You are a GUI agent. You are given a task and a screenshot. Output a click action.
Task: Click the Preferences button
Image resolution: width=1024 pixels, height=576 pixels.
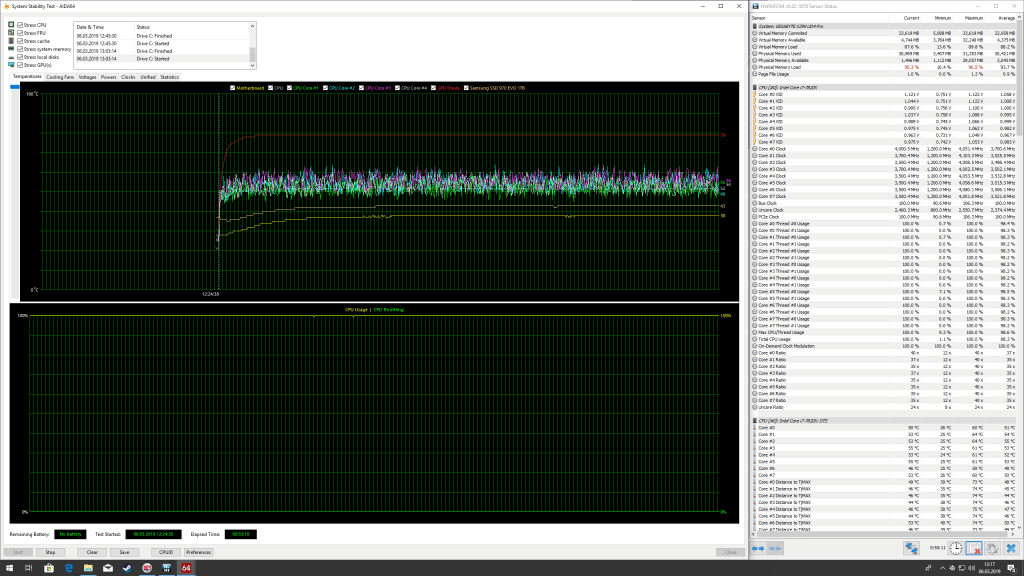198,551
